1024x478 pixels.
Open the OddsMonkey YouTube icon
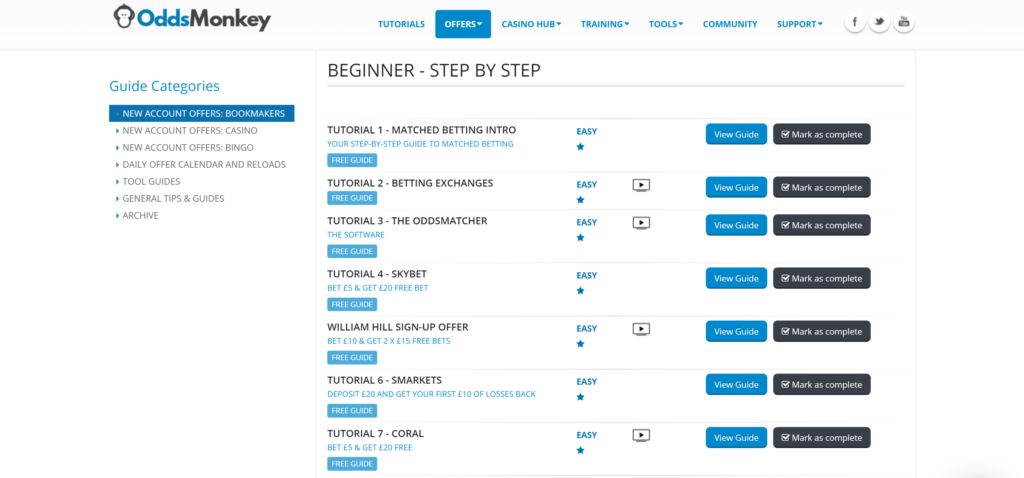pyautogui.click(x=904, y=22)
